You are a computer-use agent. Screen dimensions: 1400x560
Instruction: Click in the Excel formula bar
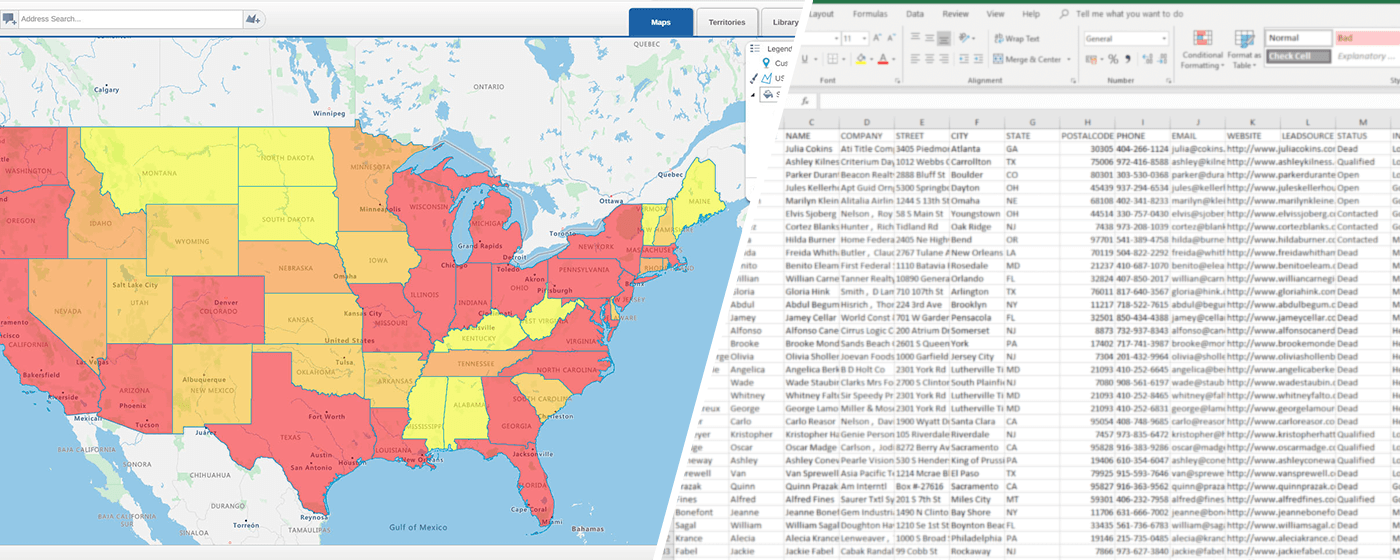(x=1108, y=101)
